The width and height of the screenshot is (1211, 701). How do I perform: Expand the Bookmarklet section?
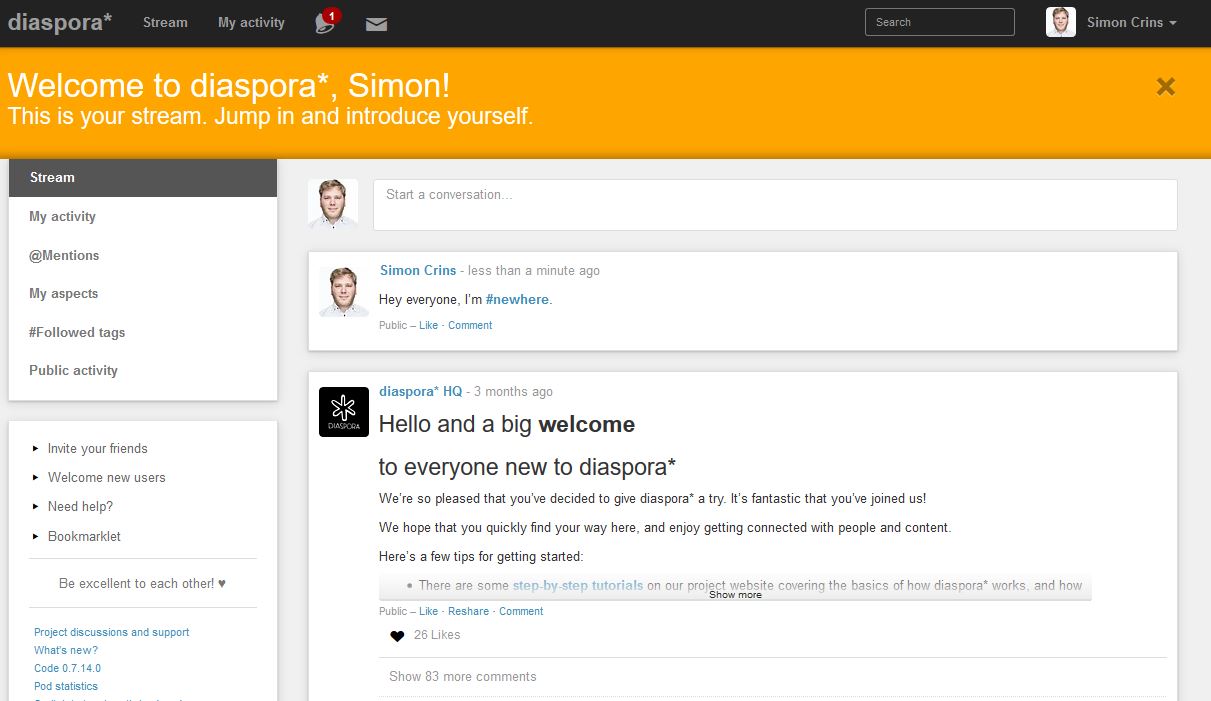point(84,536)
